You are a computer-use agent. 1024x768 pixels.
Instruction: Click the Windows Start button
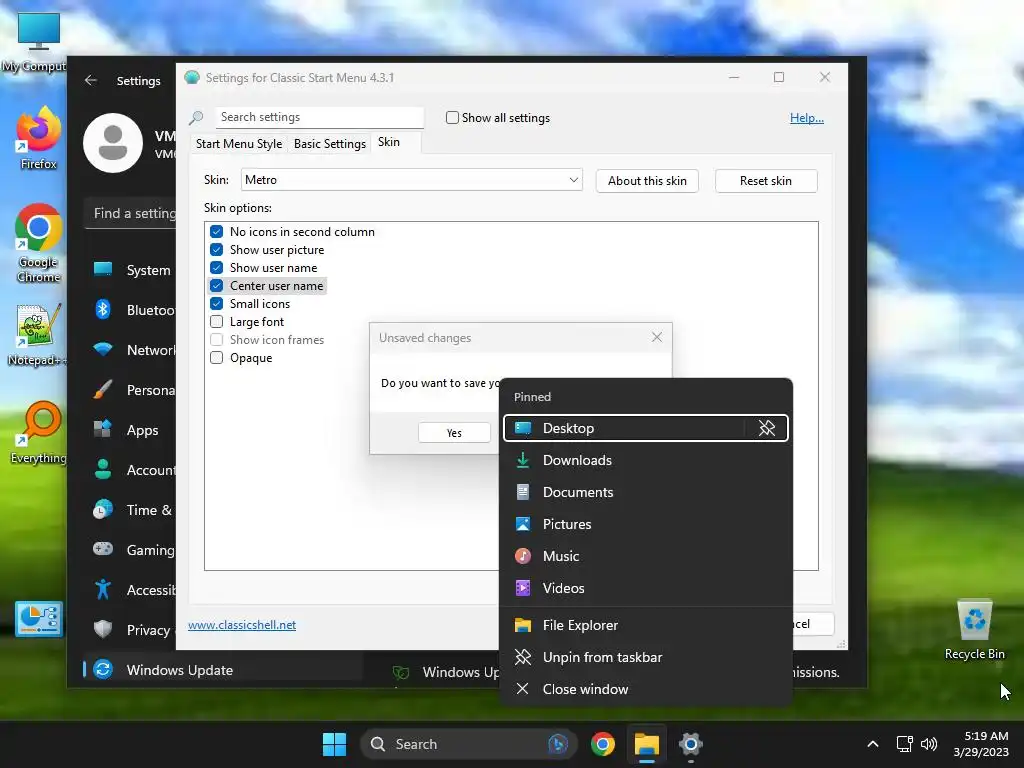point(334,744)
